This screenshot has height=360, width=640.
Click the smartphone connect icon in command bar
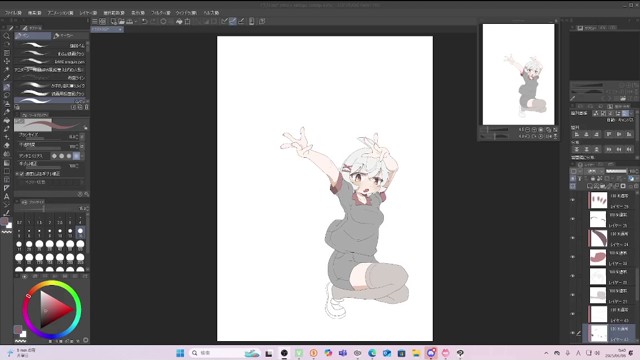(251, 21)
